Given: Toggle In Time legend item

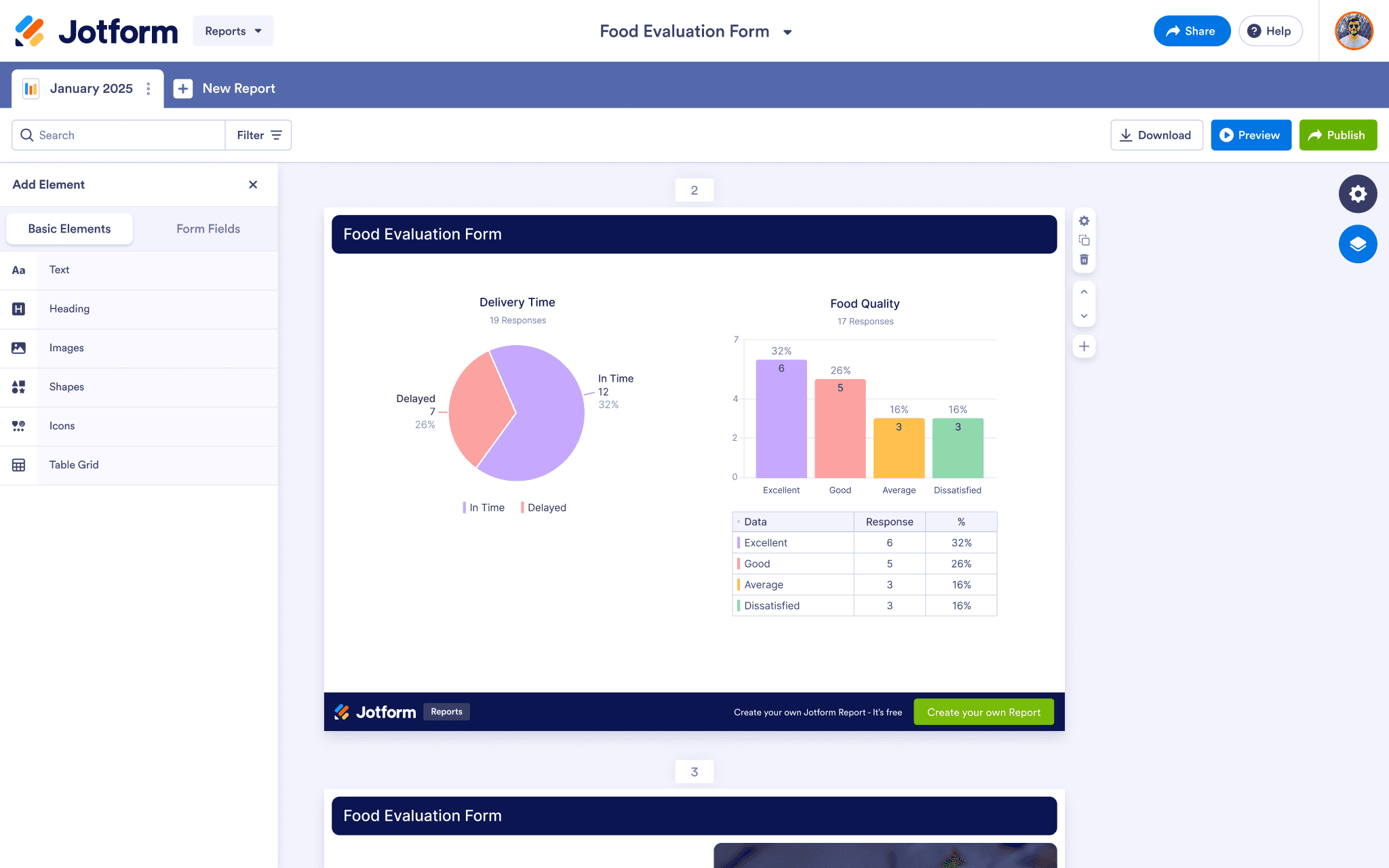Looking at the screenshot, I should 484,508.
